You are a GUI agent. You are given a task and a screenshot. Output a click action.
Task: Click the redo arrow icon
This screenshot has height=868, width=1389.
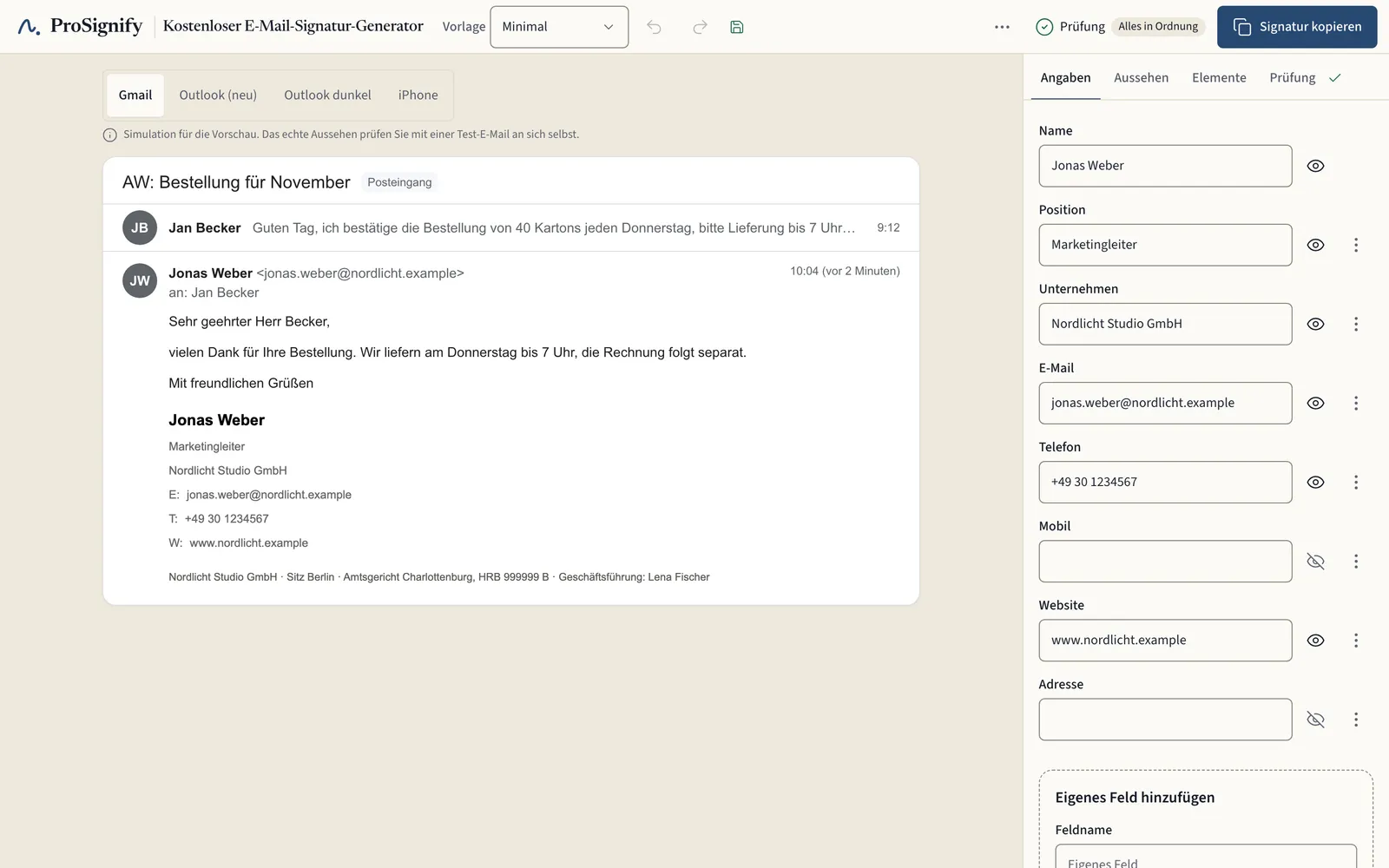pos(700,27)
